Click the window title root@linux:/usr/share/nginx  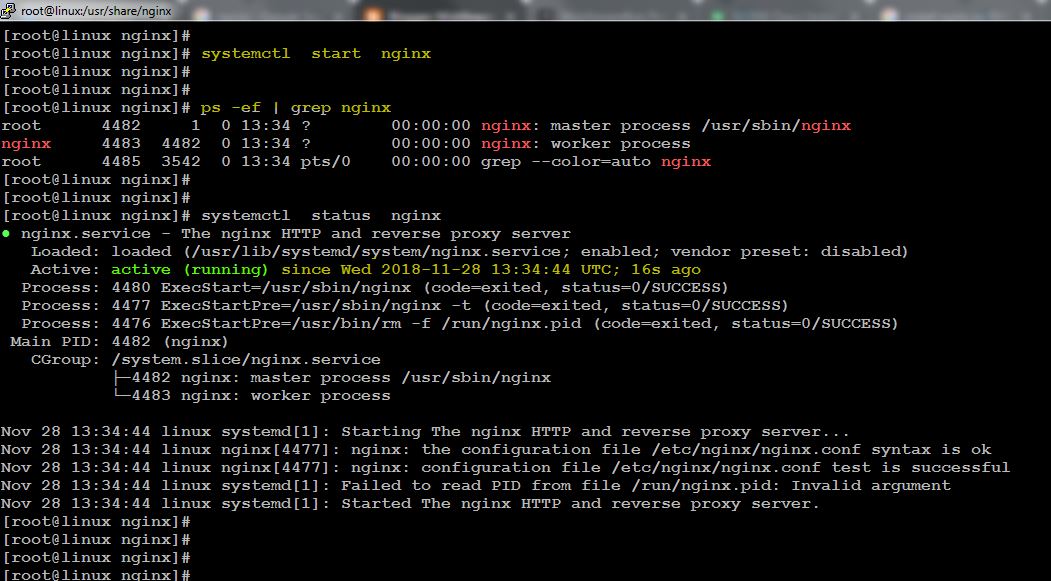[96, 11]
